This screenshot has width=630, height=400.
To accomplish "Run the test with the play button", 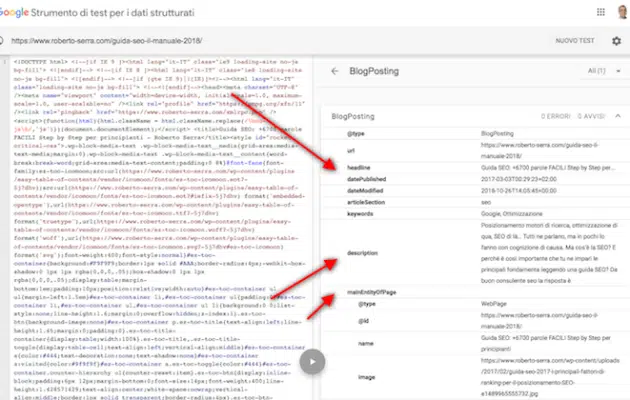I will (312, 361).
